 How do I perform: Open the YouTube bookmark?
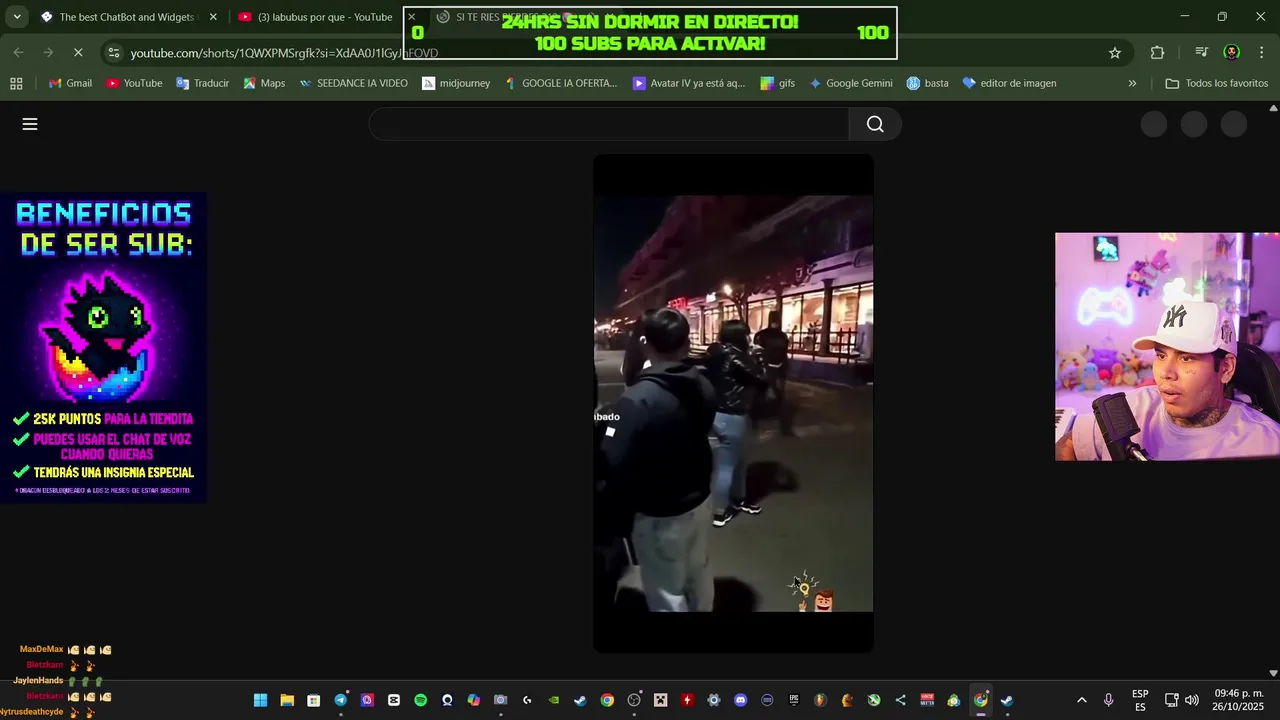click(134, 83)
